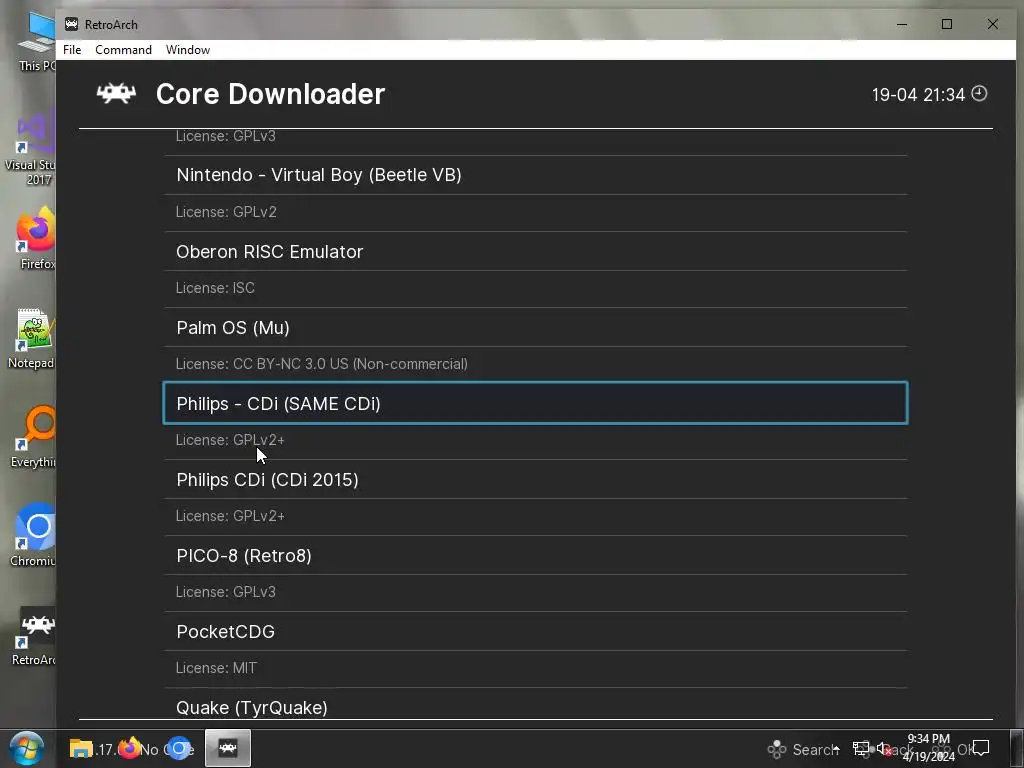Screen dimensions: 1024x768
Task: Click License: CC BY-NC 3.0 US text
Action: point(322,364)
